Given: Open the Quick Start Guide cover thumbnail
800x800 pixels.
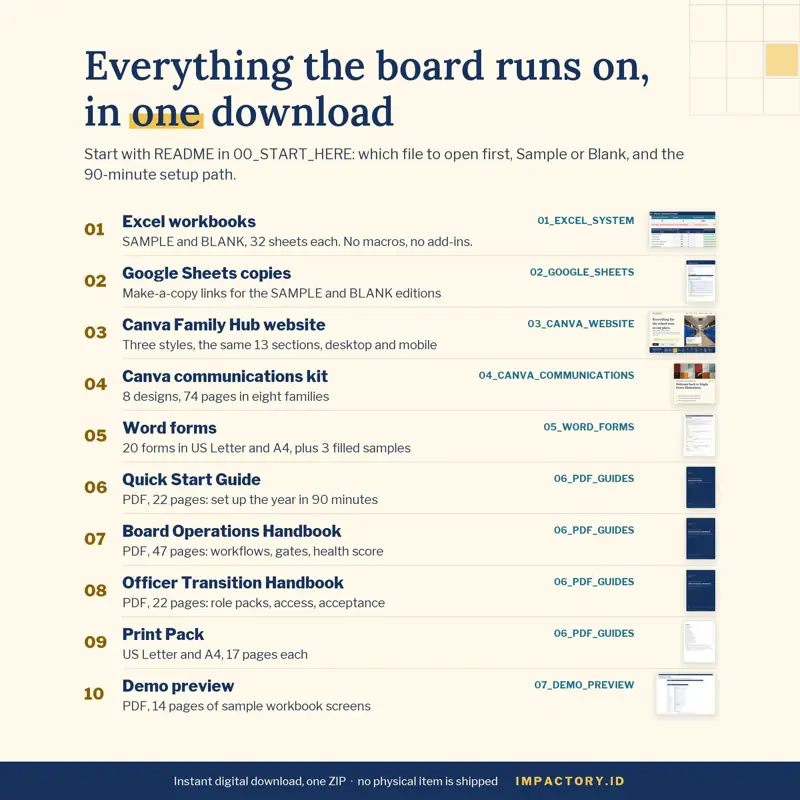Looking at the screenshot, I should click(x=701, y=487).
